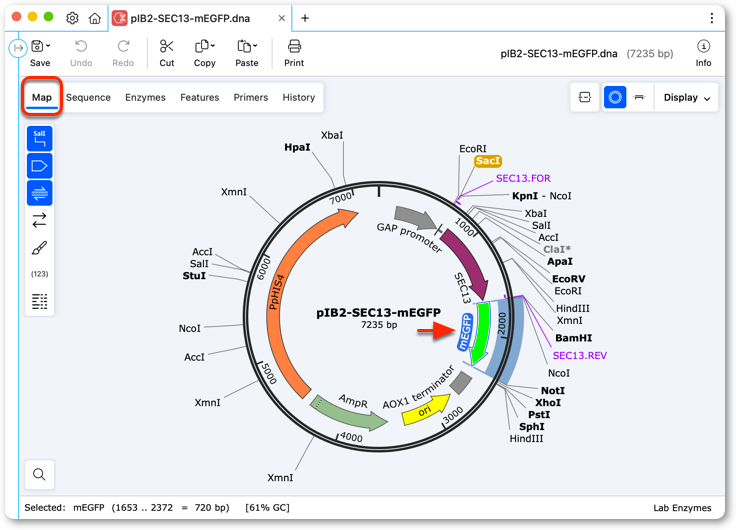Click the ApaI enzyme site label
Viewport: 736px width, 530px height.
point(560,261)
